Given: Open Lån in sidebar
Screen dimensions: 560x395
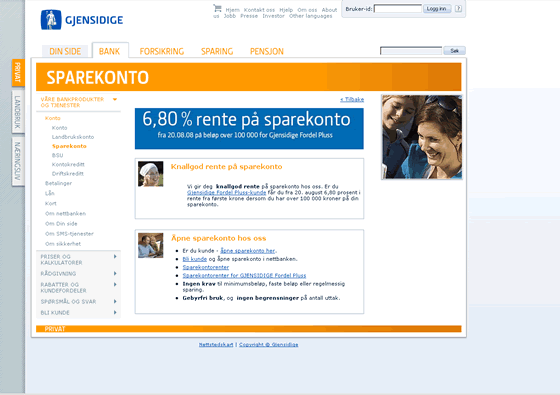Looking at the screenshot, I should pos(50,193).
